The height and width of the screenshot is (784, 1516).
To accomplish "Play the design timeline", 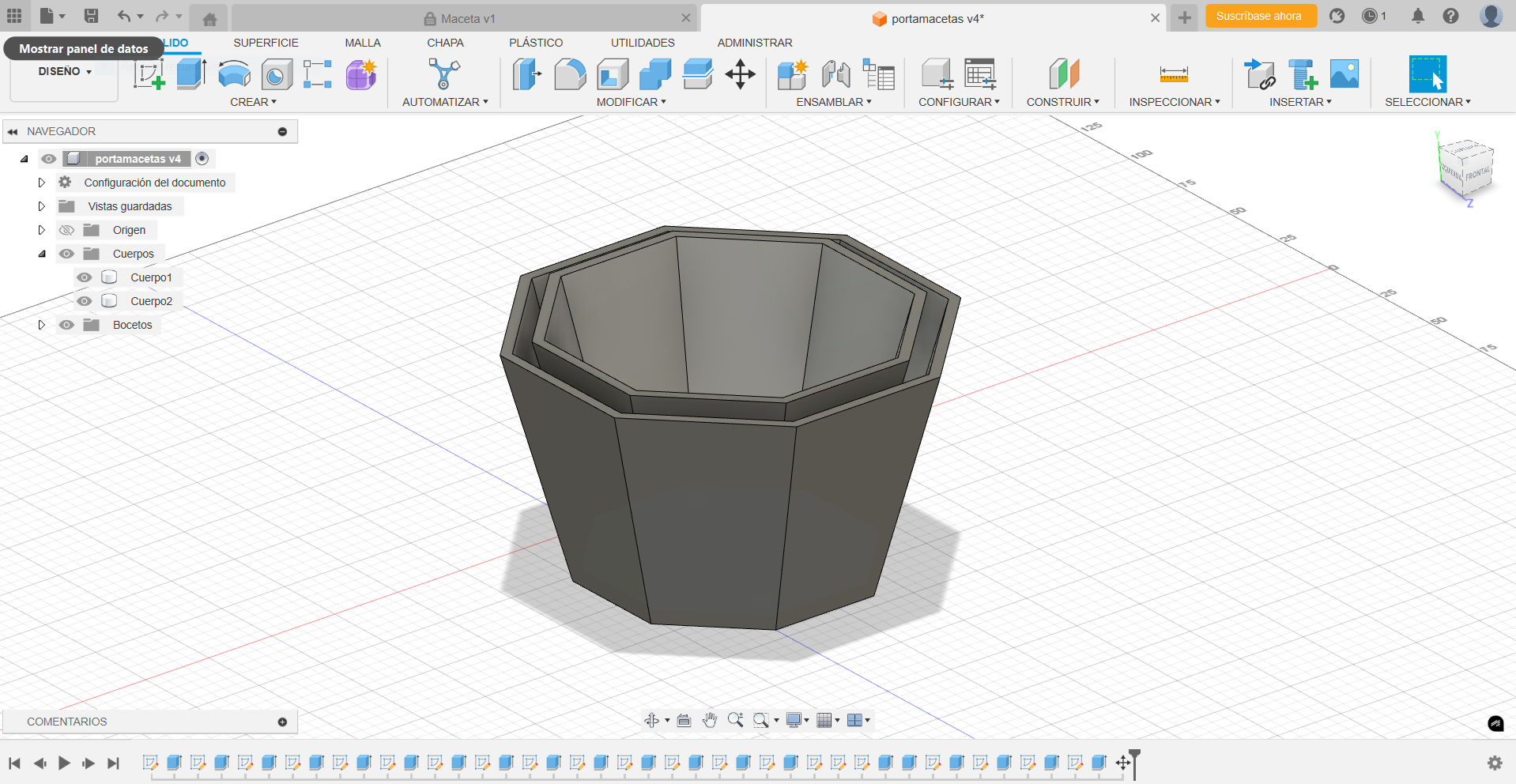I will pos(64,763).
